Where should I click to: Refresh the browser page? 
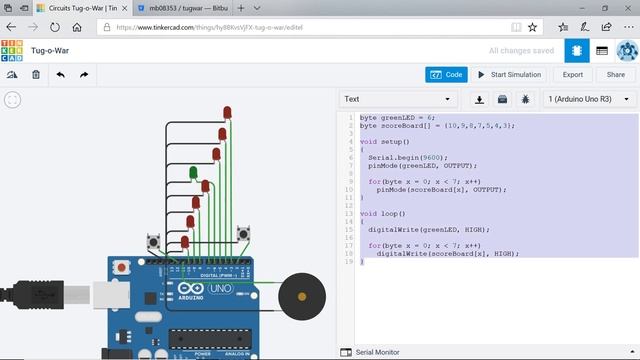tap(55, 27)
